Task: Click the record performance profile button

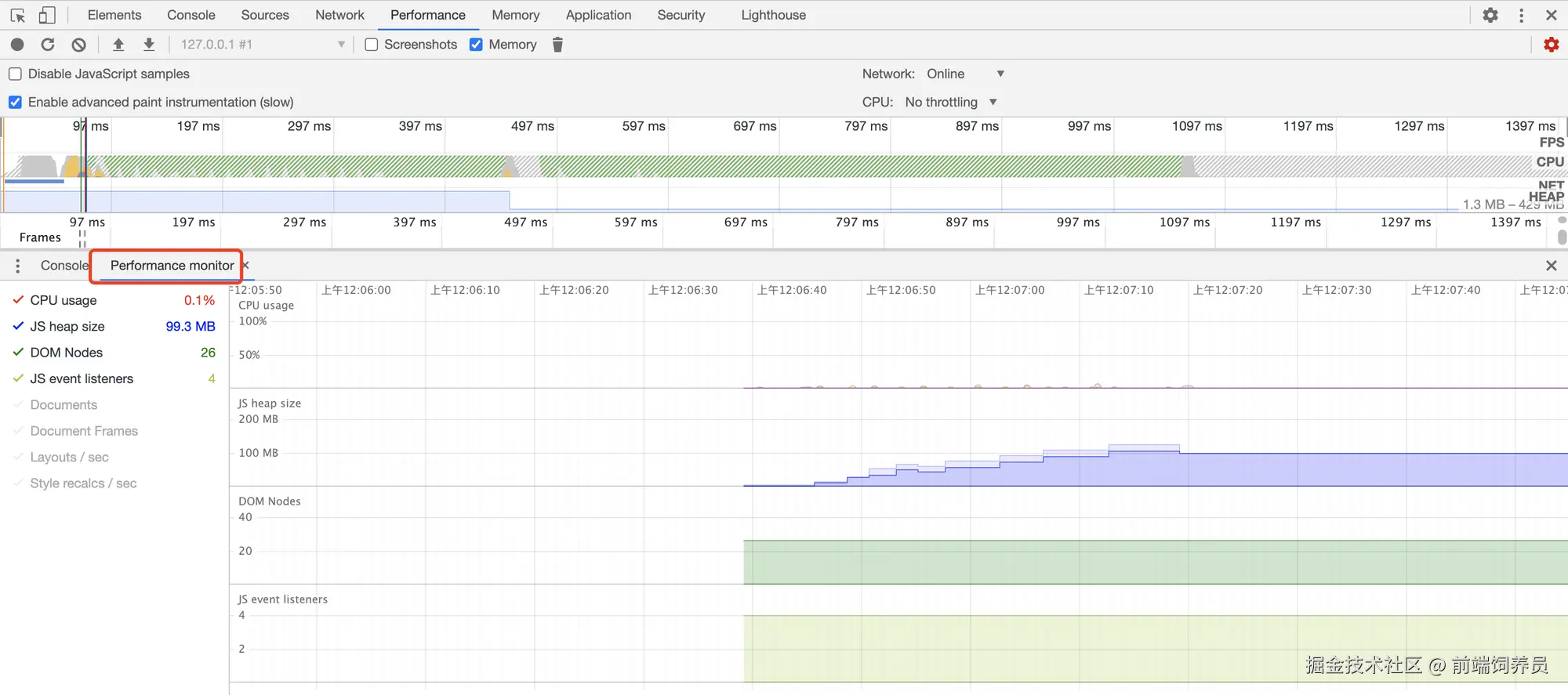Action: [17, 45]
